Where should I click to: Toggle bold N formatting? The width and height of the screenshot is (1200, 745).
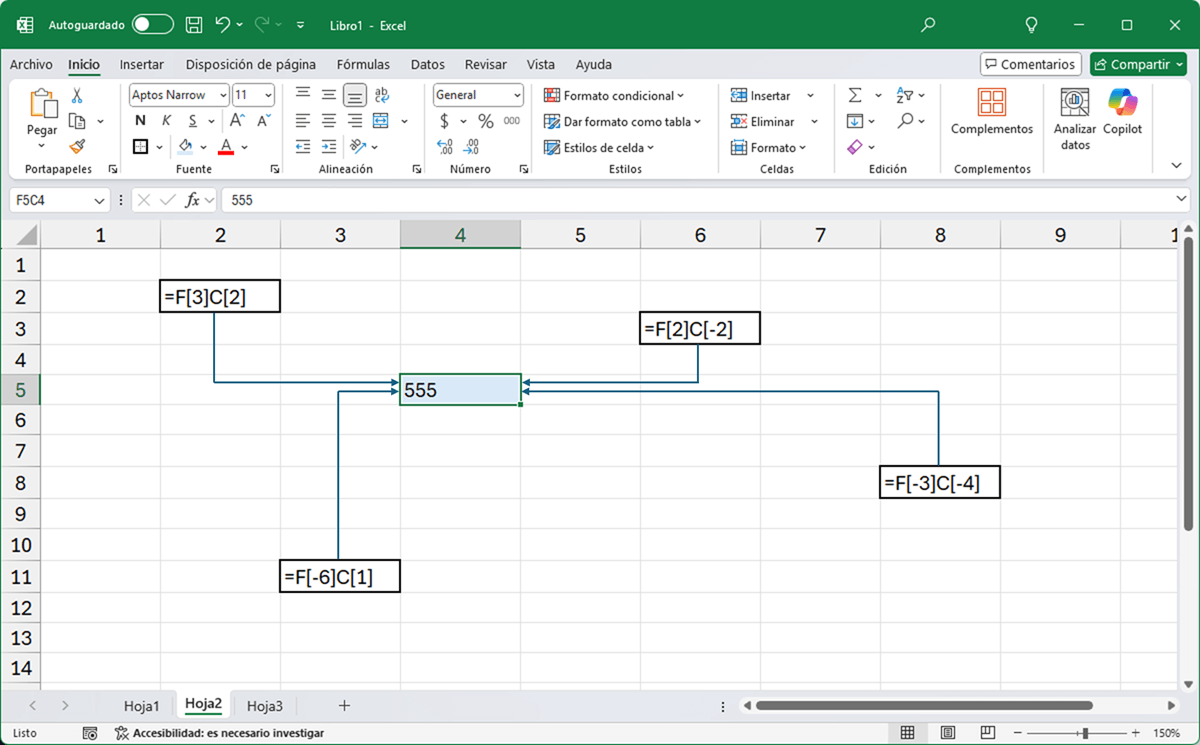[140, 121]
